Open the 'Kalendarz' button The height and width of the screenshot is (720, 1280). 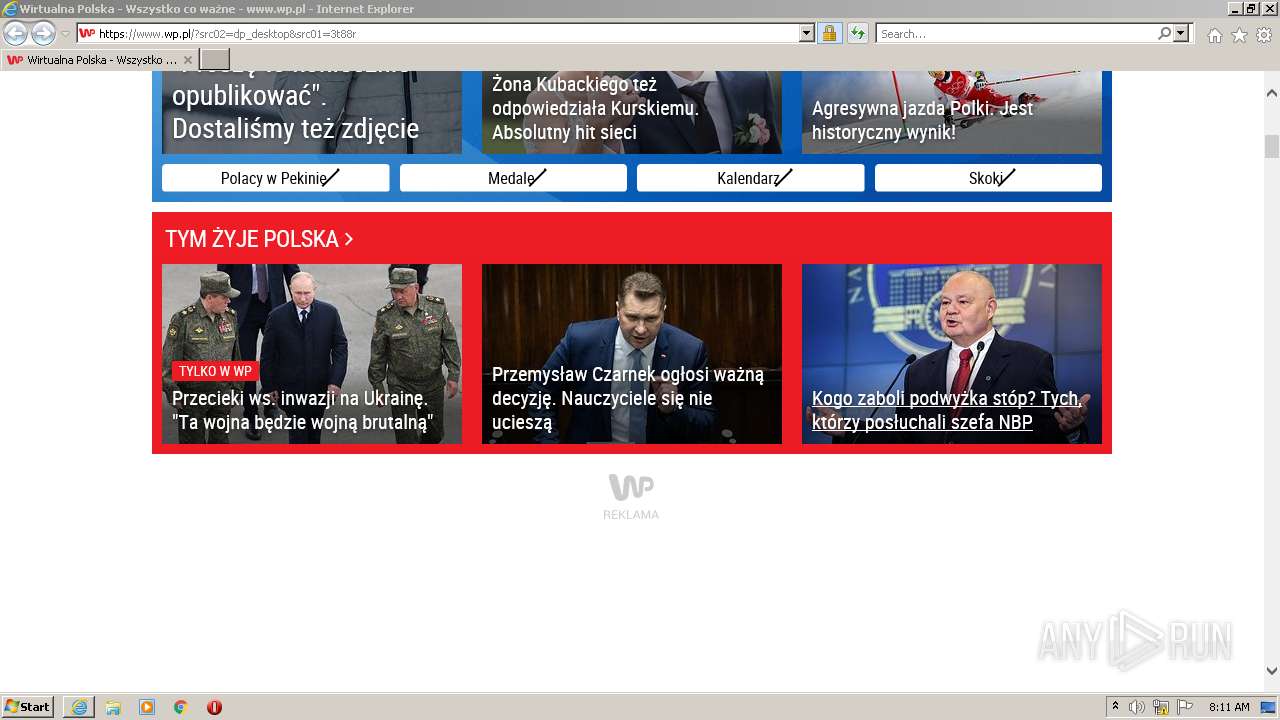pos(750,178)
